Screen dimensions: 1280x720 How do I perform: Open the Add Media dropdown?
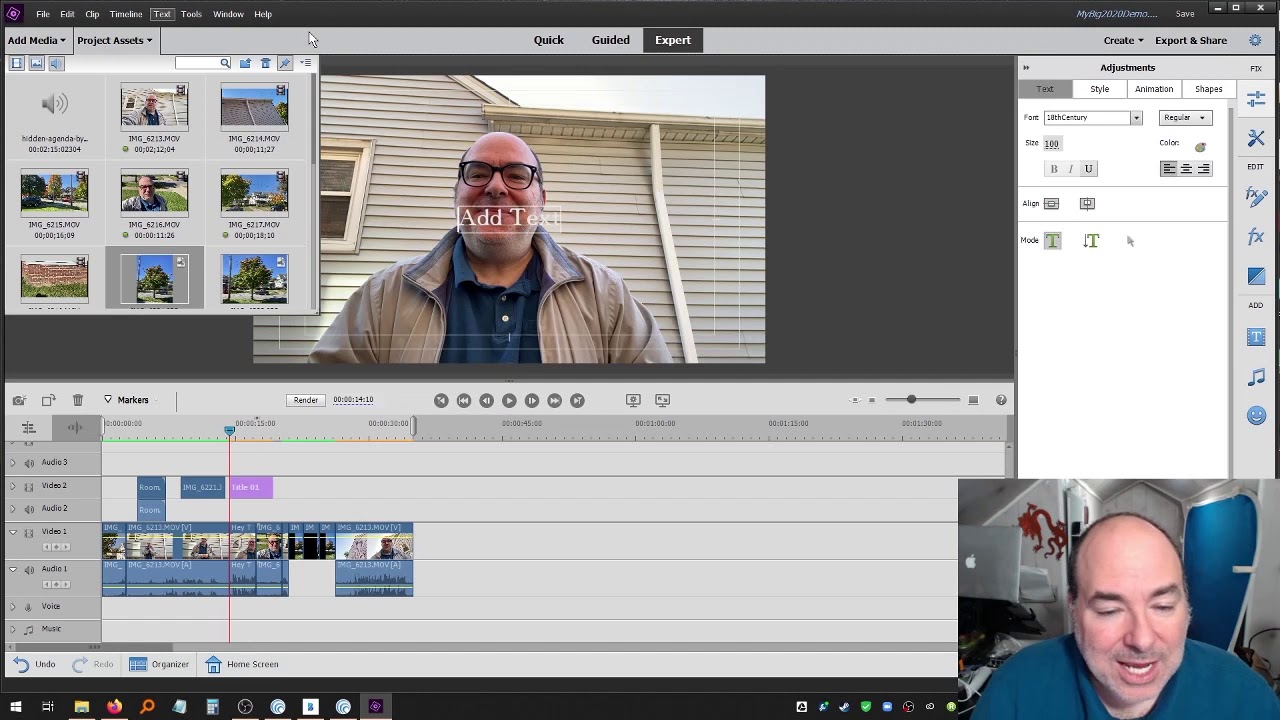click(x=36, y=40)
